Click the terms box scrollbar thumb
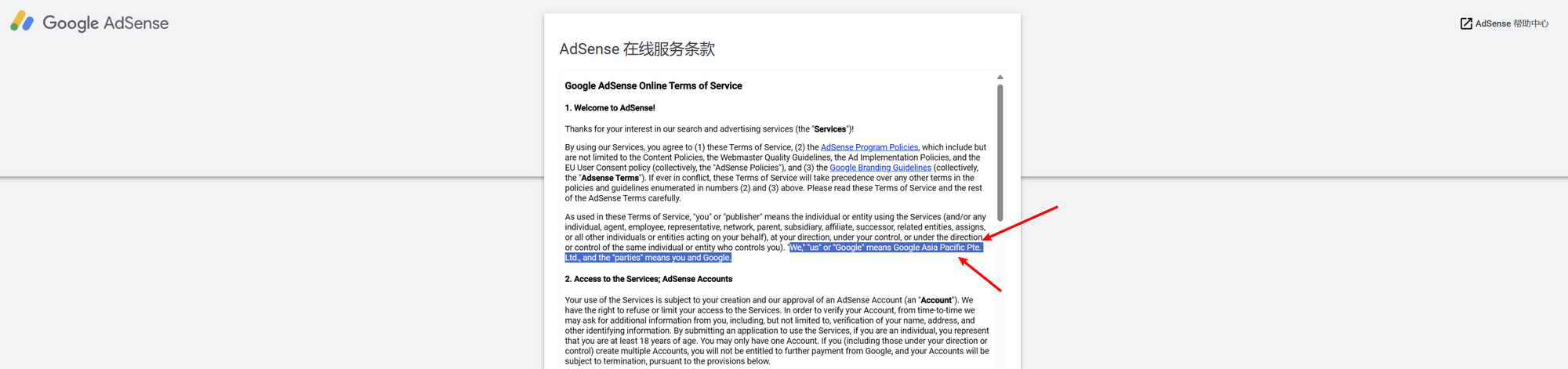Viewport: 1568px width, 369px height. [x=1000, y=153]
